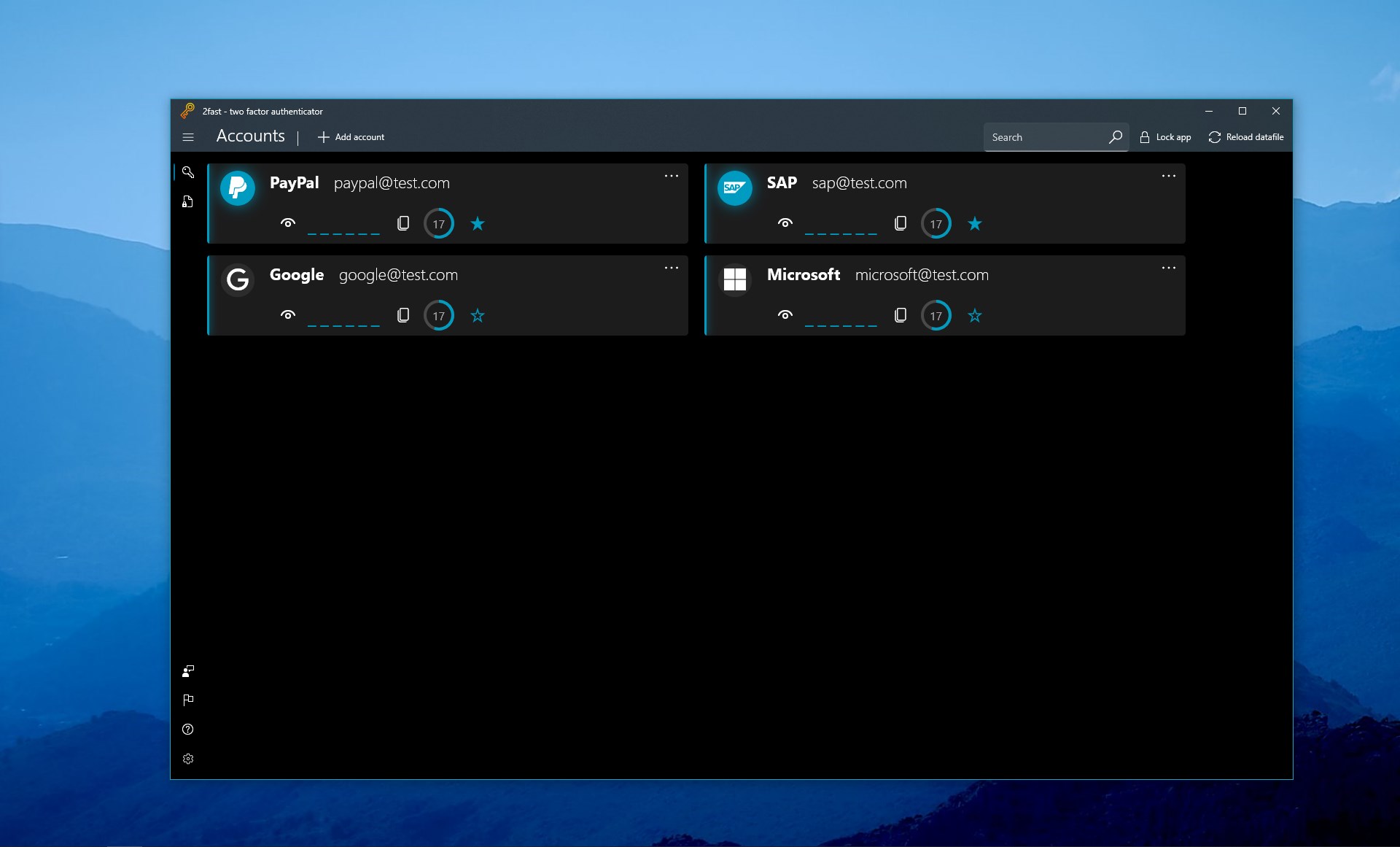The height and width of the screenshot is (847, 1400).
Task: Click the Accounts page title
Action: [250, 136]
